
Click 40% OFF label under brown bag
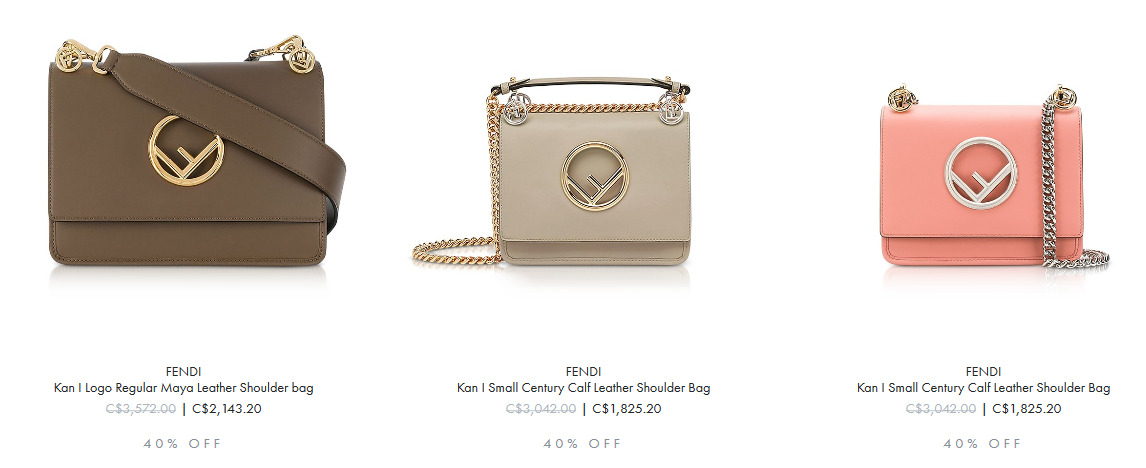click(x=183, y=443)
